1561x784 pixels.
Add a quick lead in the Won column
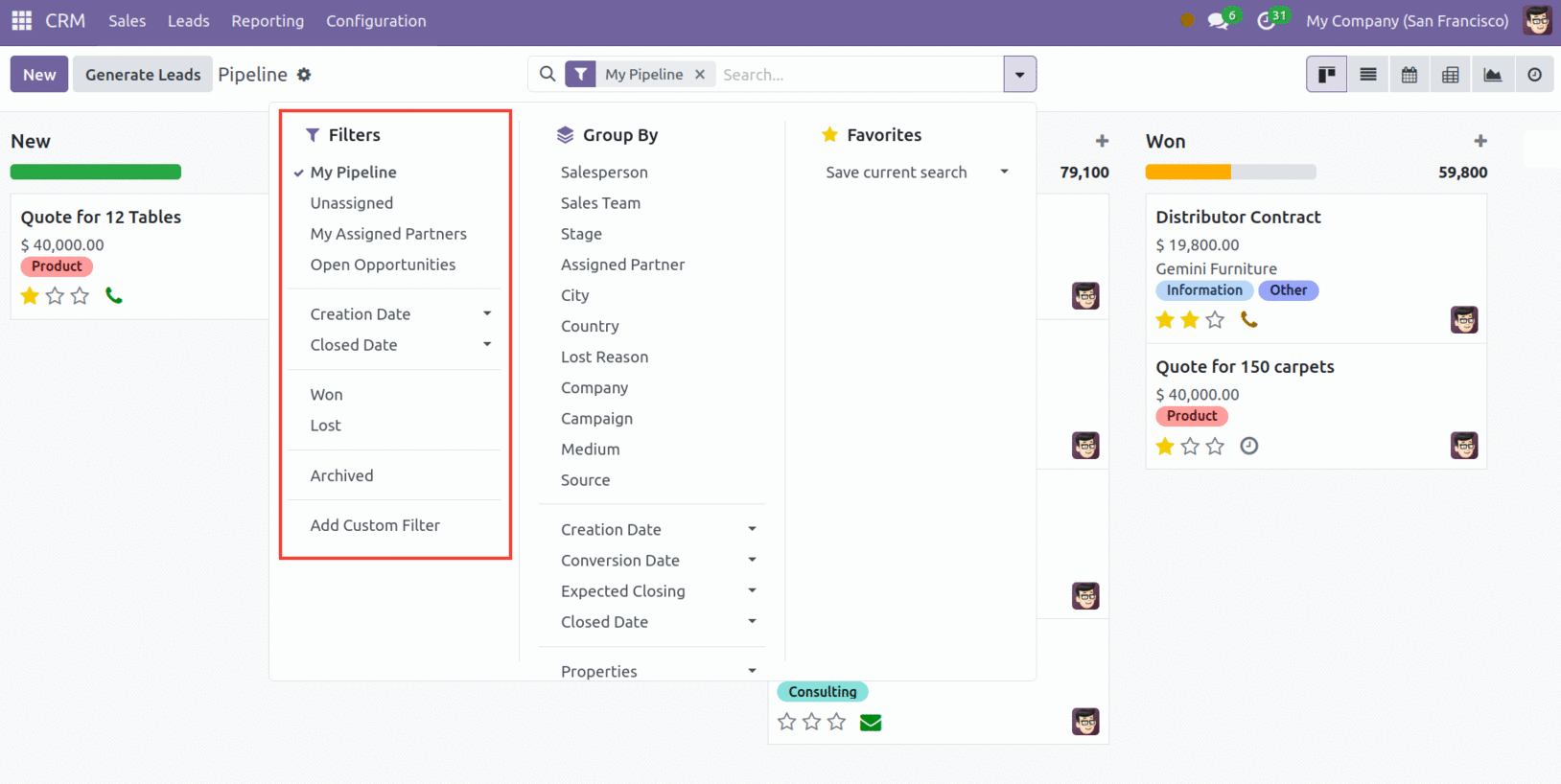coord(1480,141)
